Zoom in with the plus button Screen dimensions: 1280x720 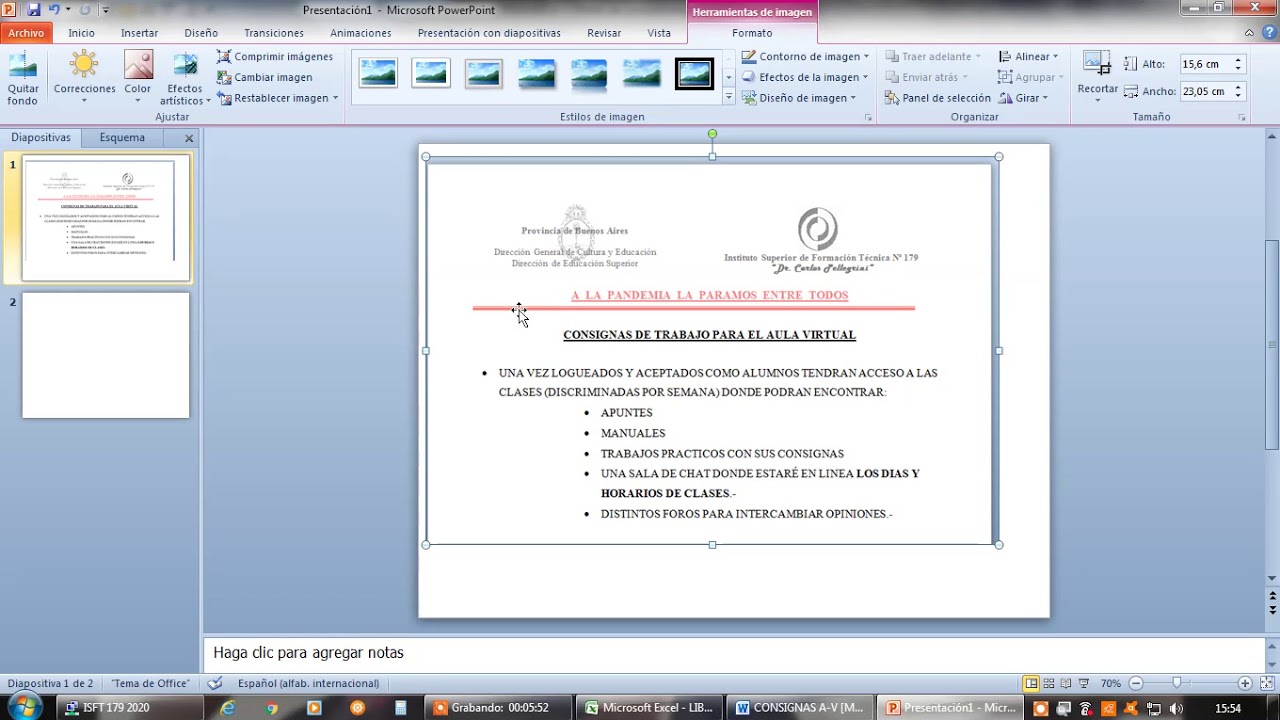tap(1245, 683)
